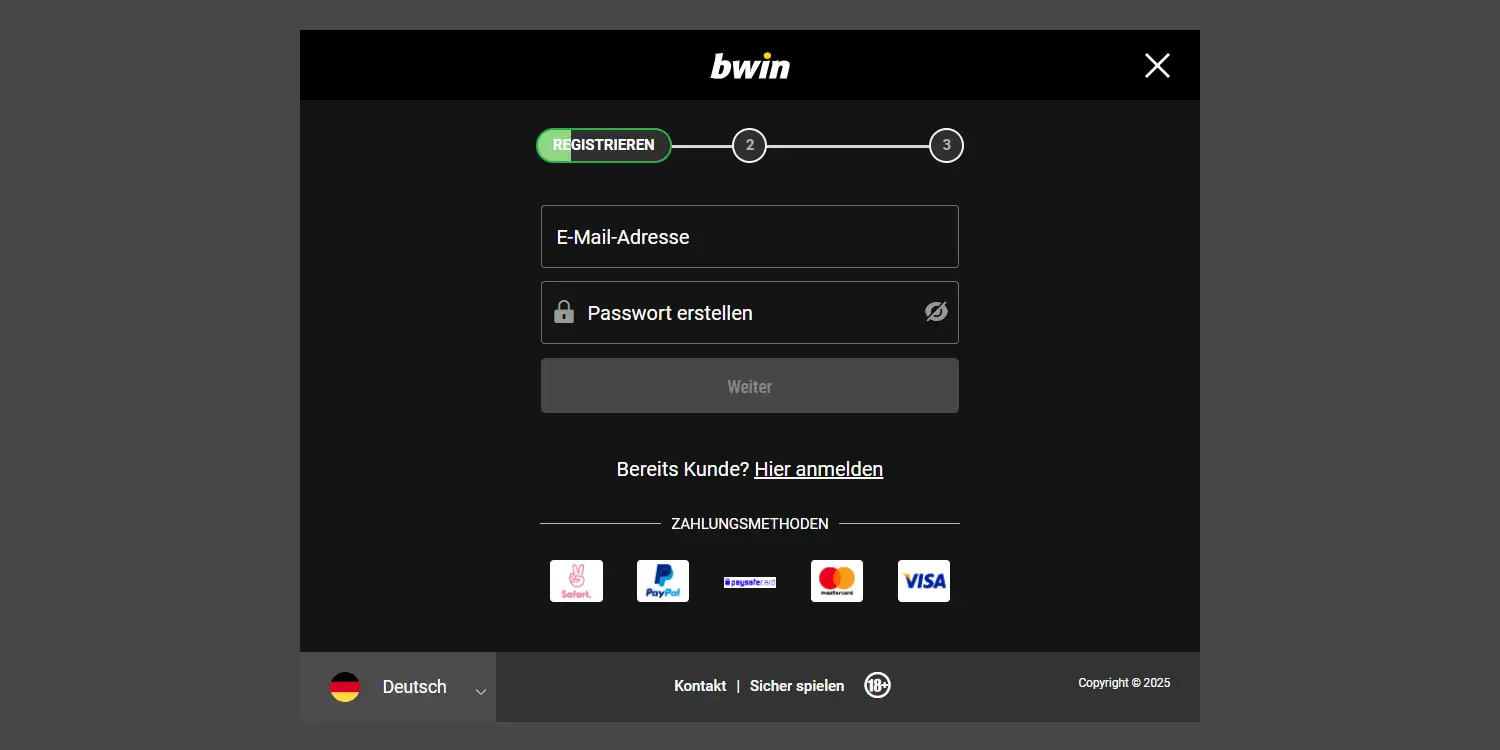Open the Kontakt footer link
Viewport: 1500px width, 750px height.
coord(700,686)
